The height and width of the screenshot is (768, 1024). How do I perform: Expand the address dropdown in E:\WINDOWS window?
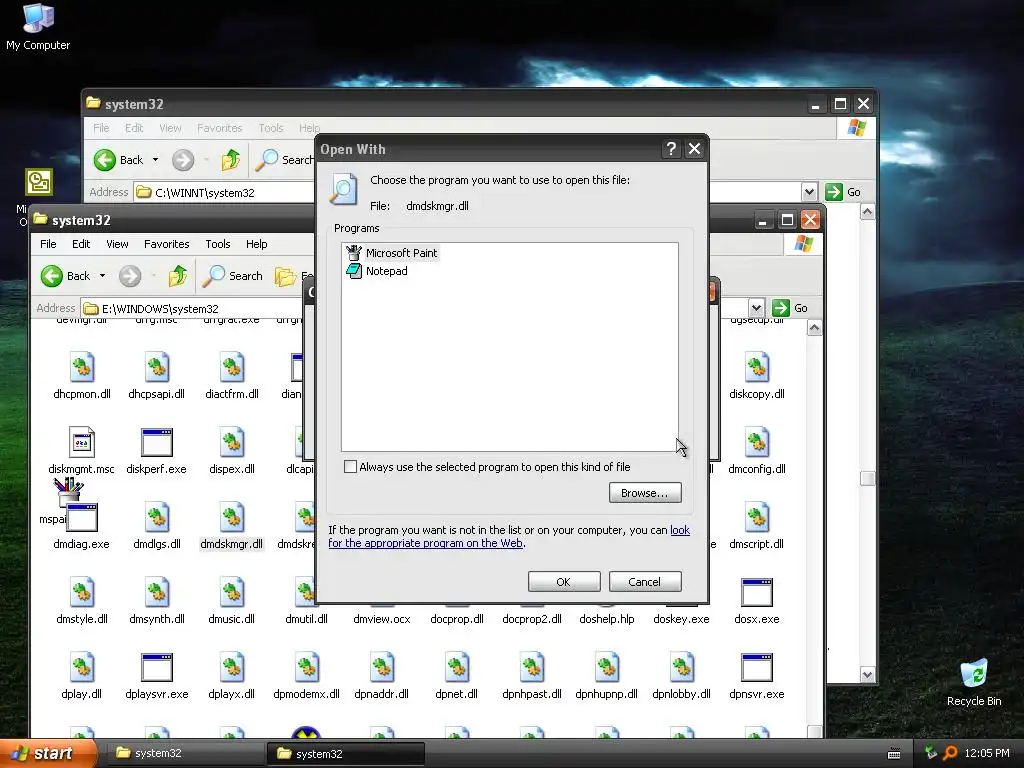click(x=756, y=308)
